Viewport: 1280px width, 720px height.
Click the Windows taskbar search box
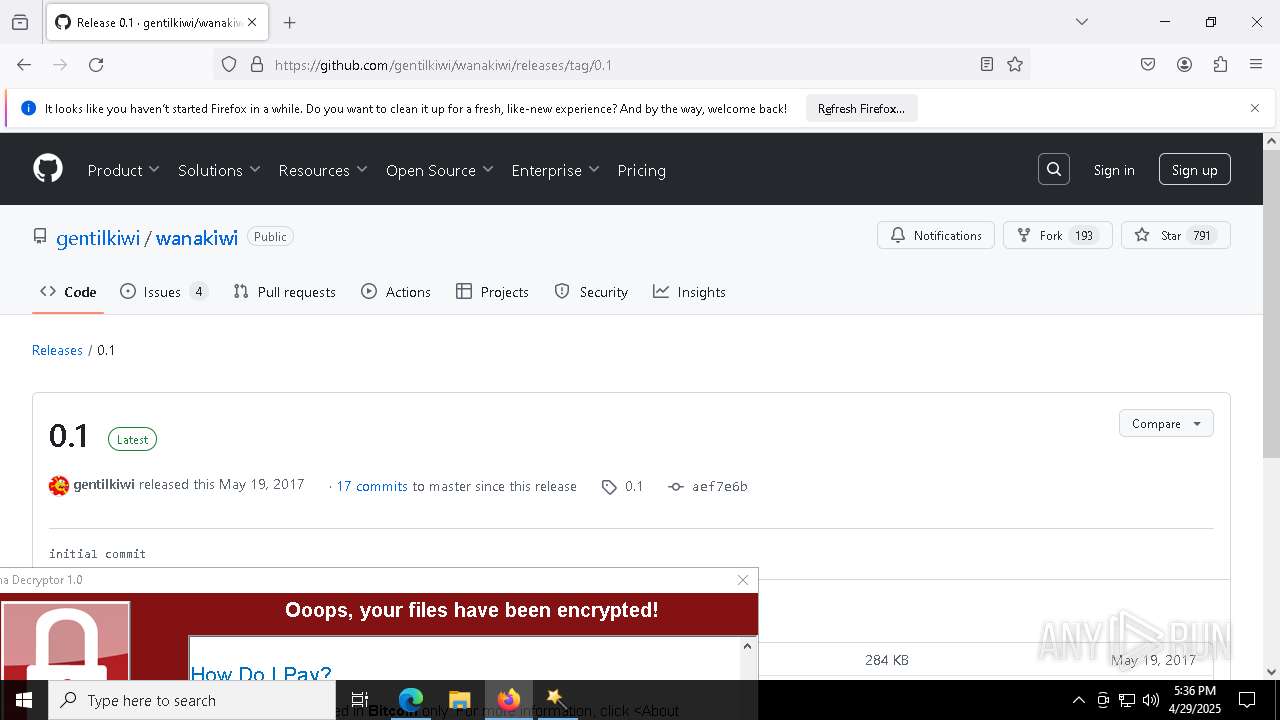tap(192, 700)
